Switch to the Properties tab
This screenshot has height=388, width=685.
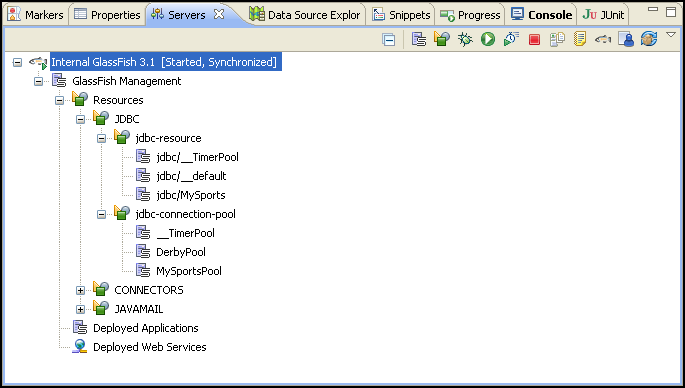point(107,15)
